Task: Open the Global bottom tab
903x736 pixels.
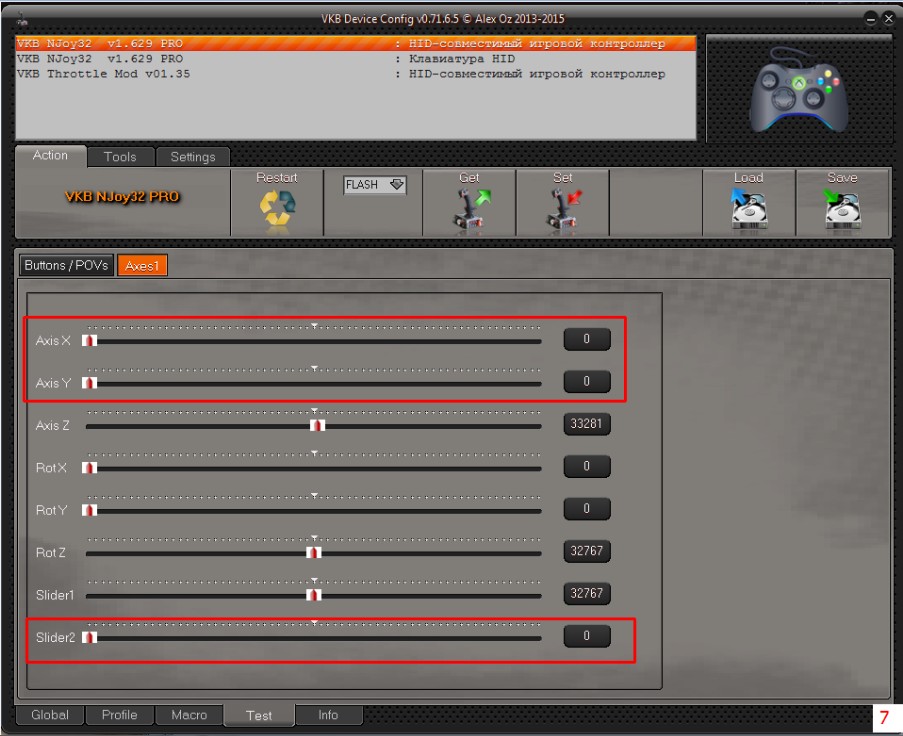Action: click(50, 715)
